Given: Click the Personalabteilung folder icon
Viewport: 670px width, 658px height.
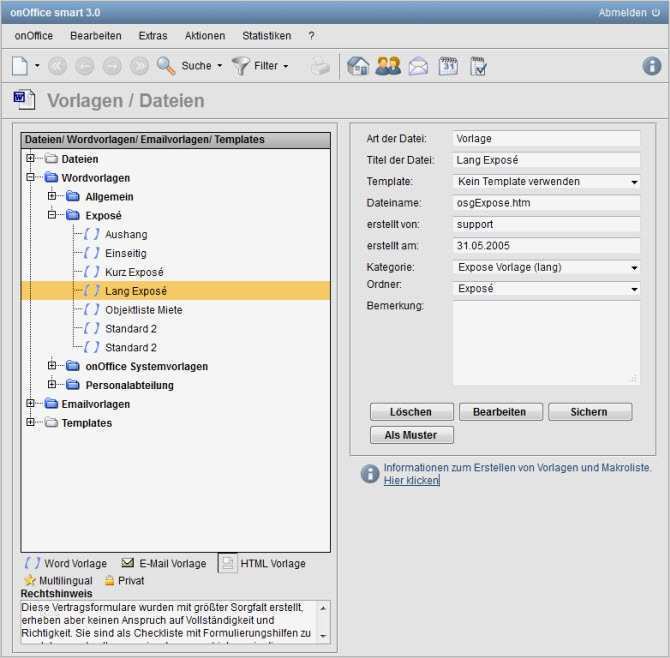Looking at the screenshot, I should click(73, 385).
